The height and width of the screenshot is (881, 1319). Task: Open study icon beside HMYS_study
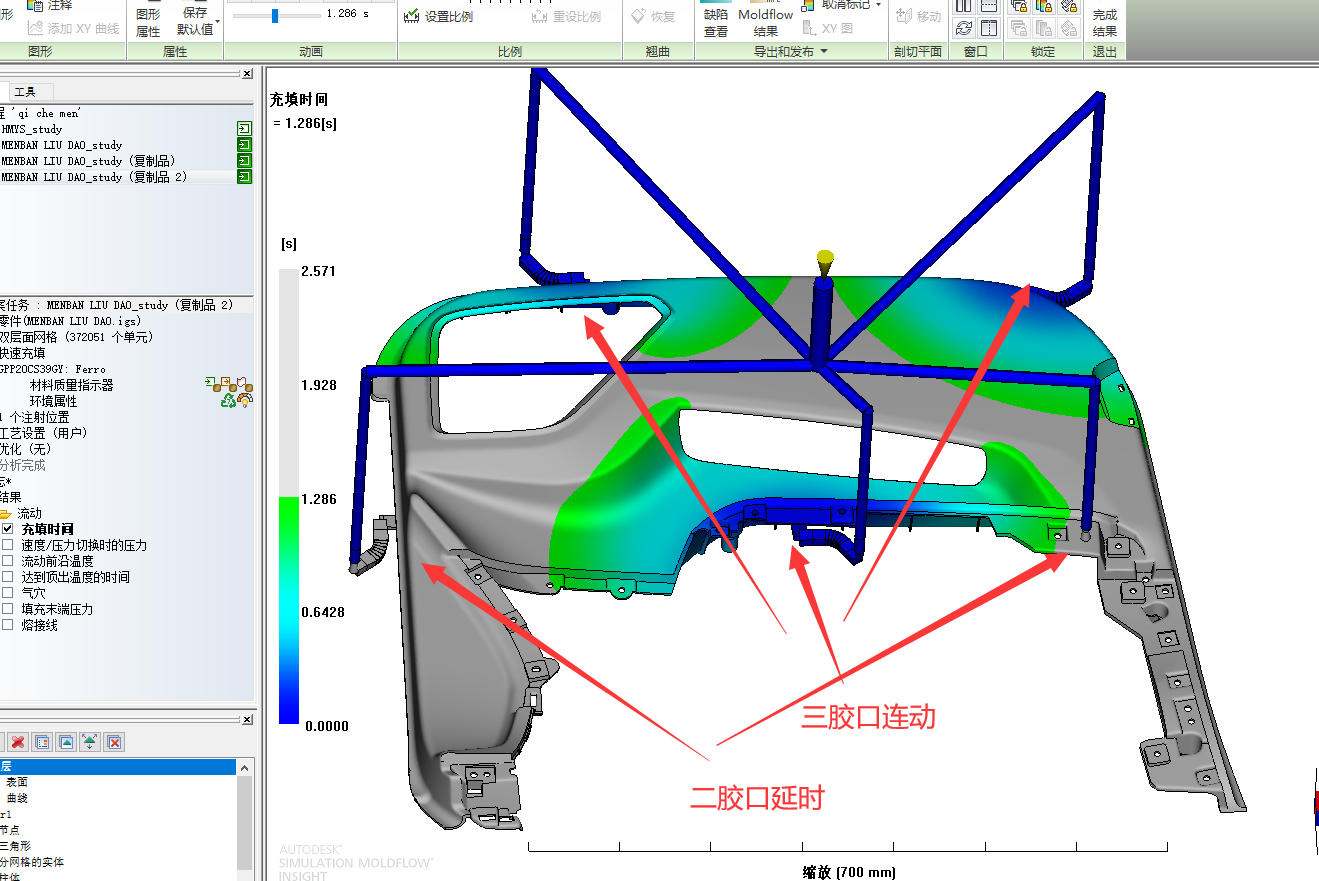pyautogui.click(x=244, y=129)
